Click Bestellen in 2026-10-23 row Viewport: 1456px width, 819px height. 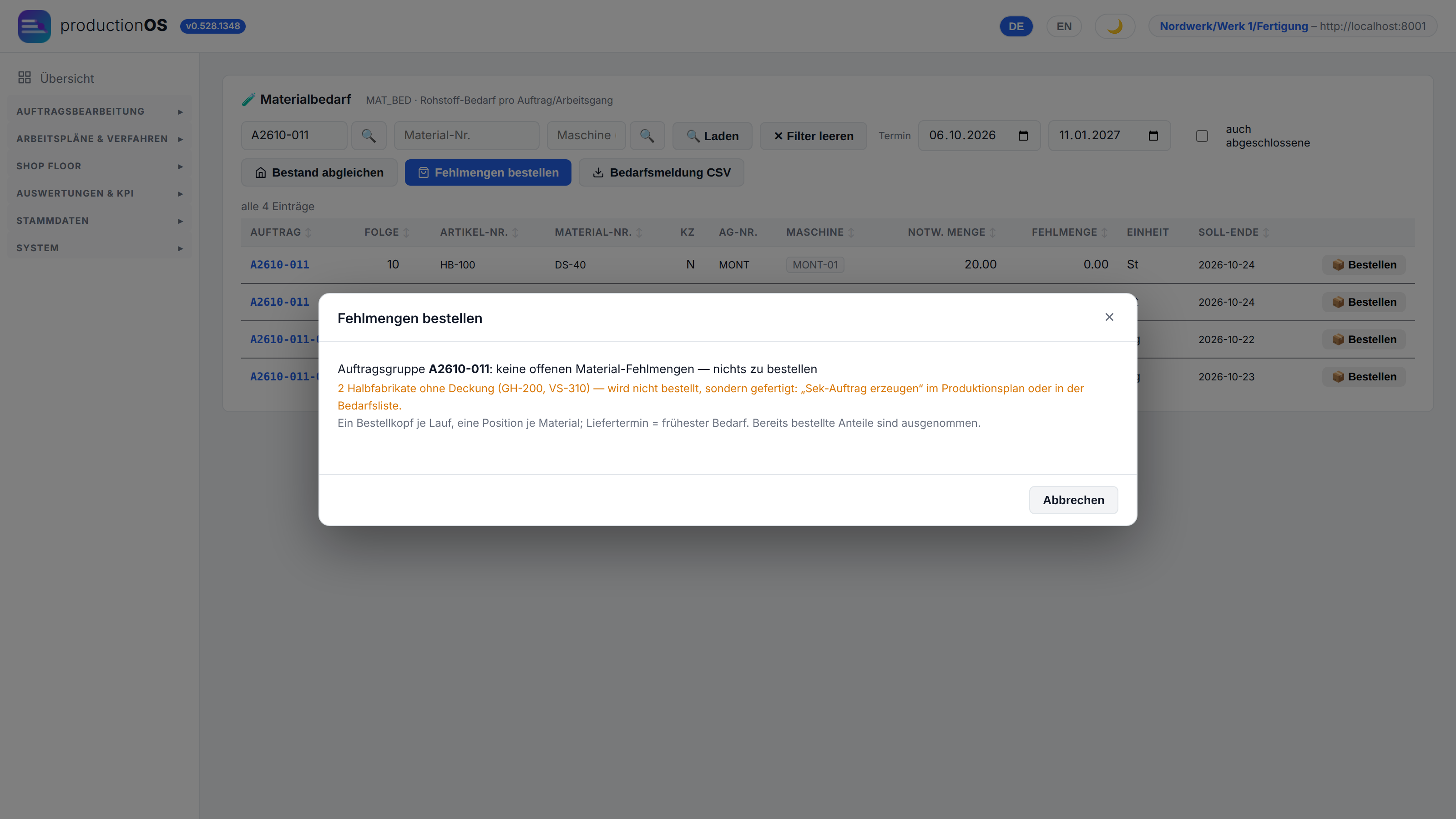(x=1364, y=376)
